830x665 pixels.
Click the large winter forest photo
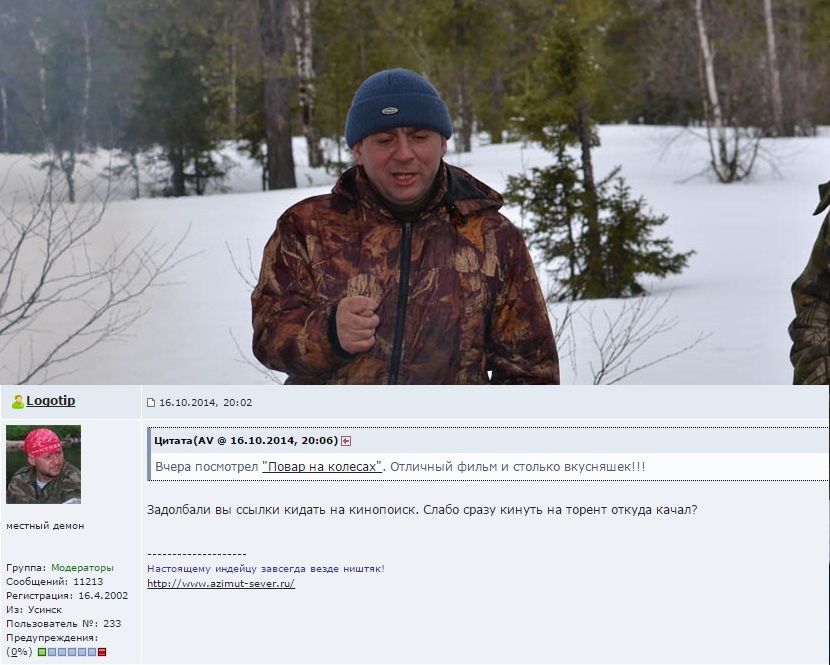[x=415, y=192]
